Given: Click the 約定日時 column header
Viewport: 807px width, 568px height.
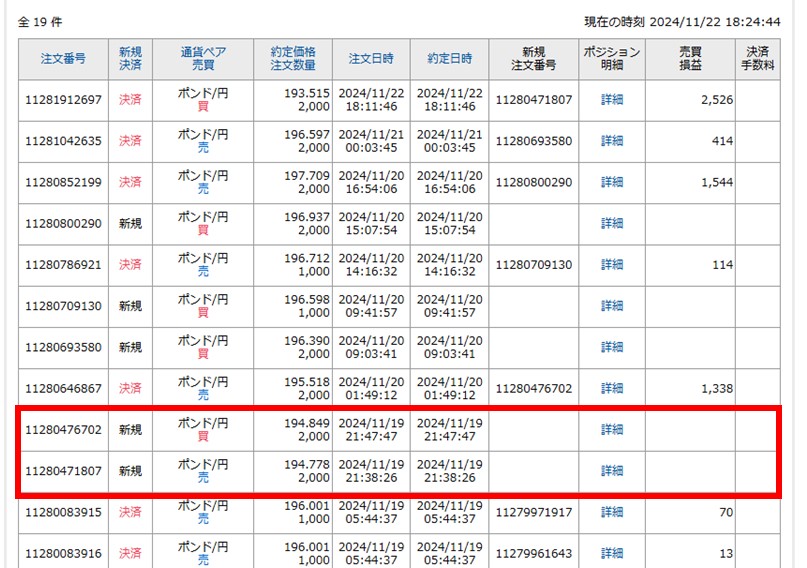Looking at the screenshot, I should tap(448, 59).
